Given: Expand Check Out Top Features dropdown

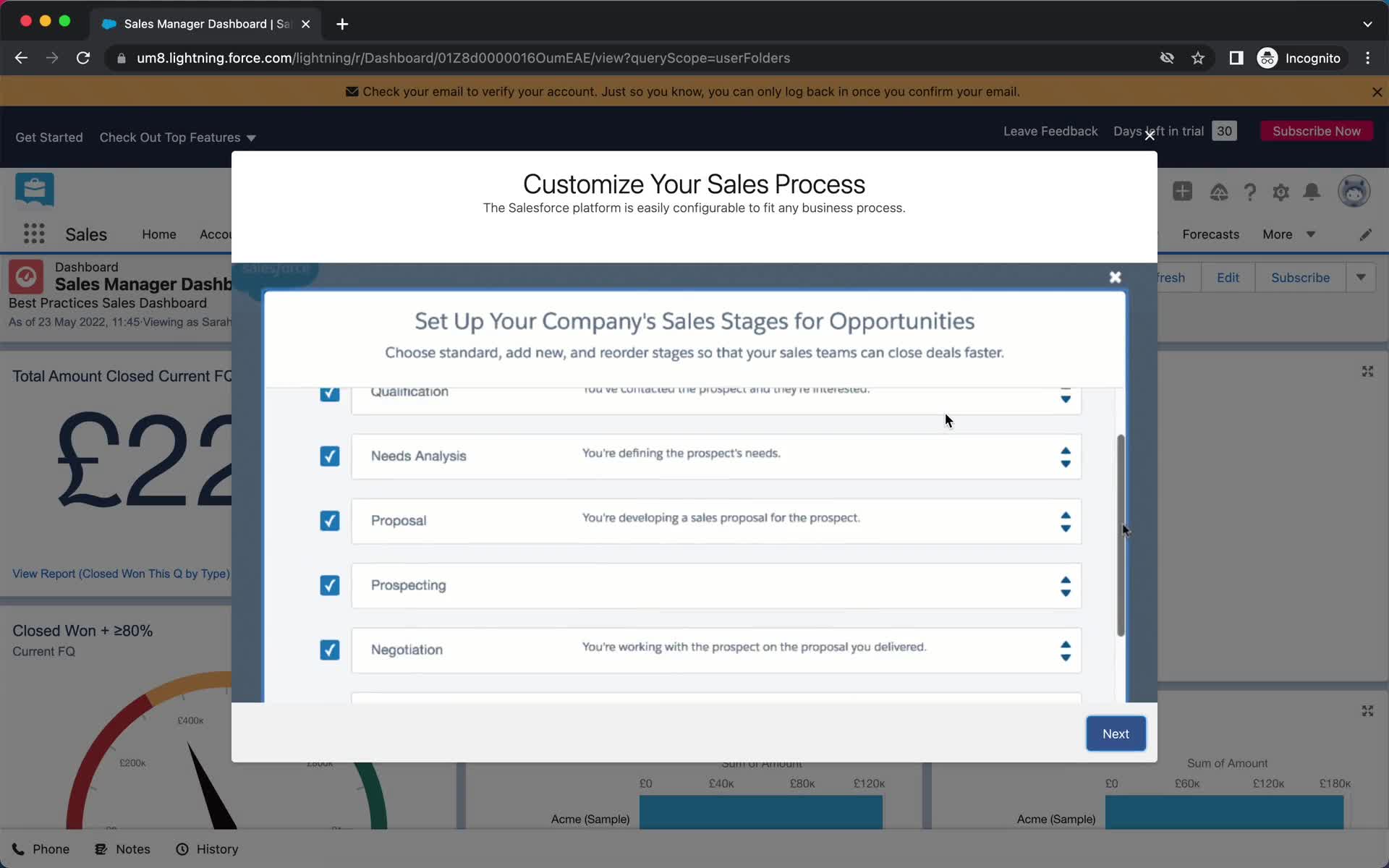Looking at the screenshot, I should (177, 137).
